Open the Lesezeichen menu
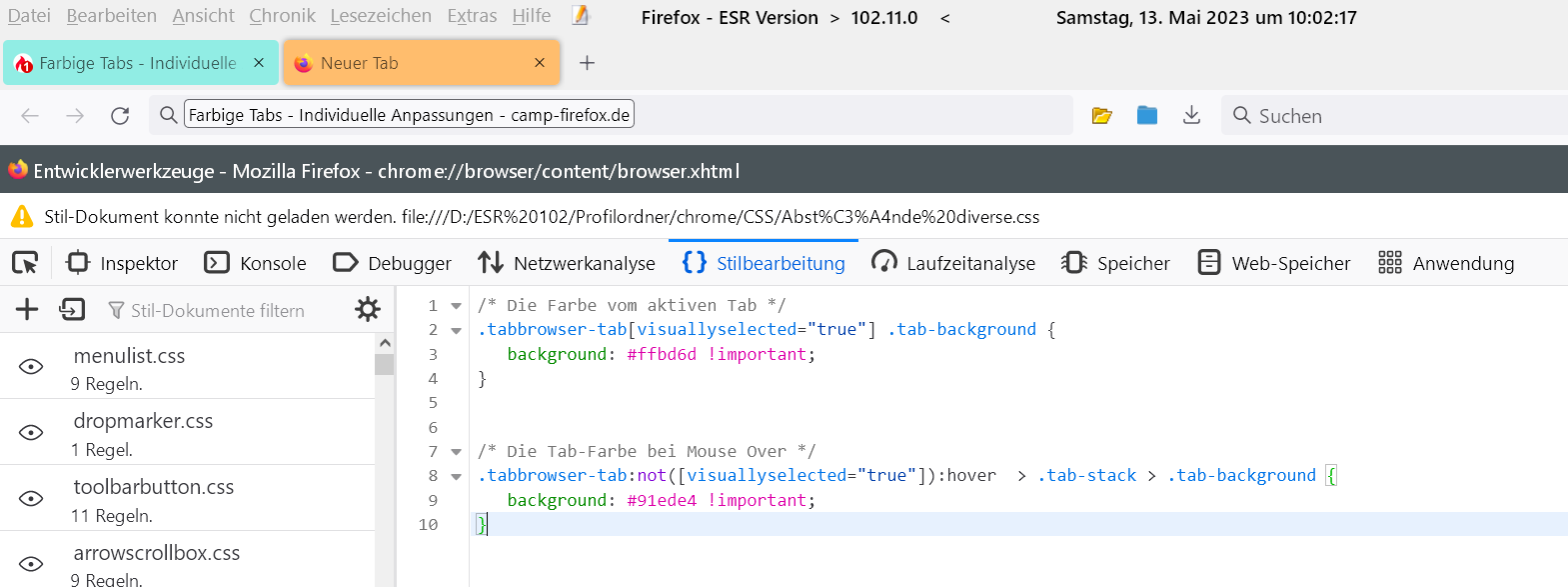Viewport: 1568px width, 587px height. [x=381, y=16]
